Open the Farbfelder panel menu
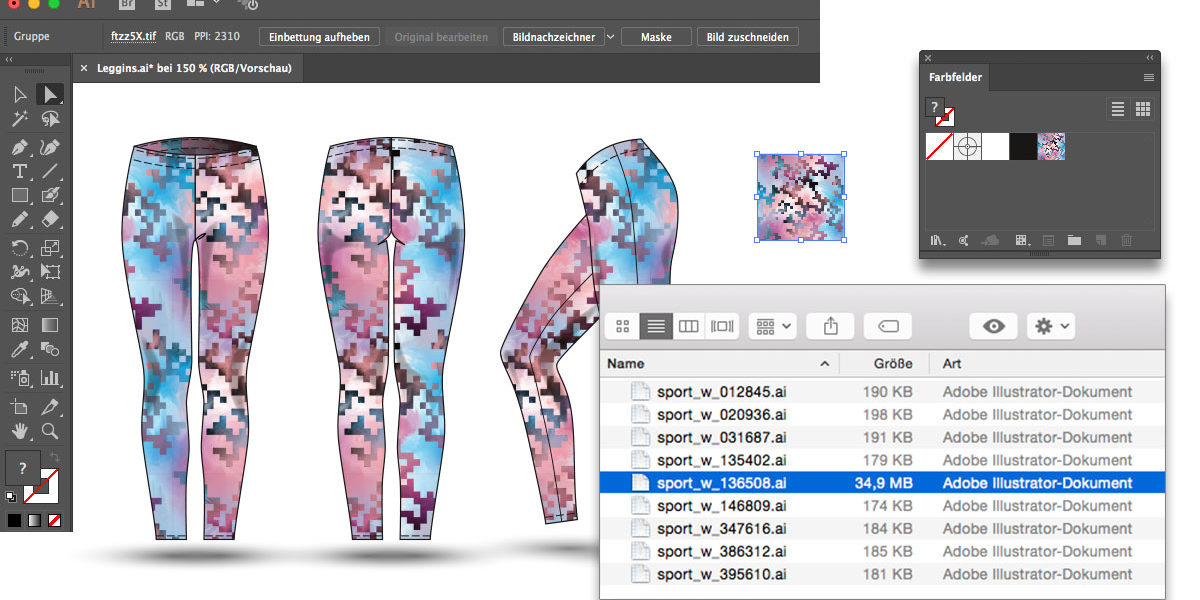Screen dimensions: 1200x600 1149,78
